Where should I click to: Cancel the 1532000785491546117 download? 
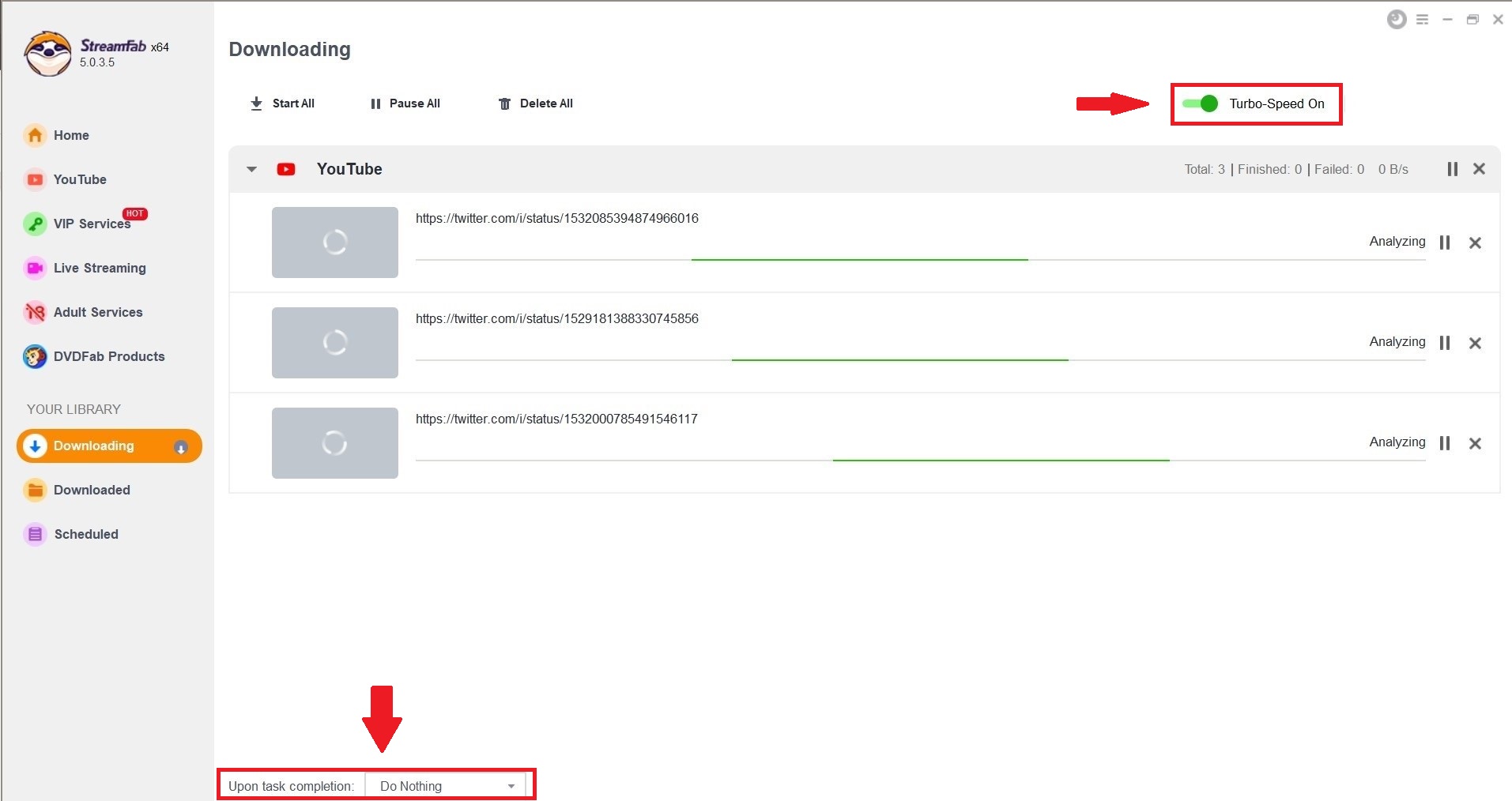coord(1475,443)
